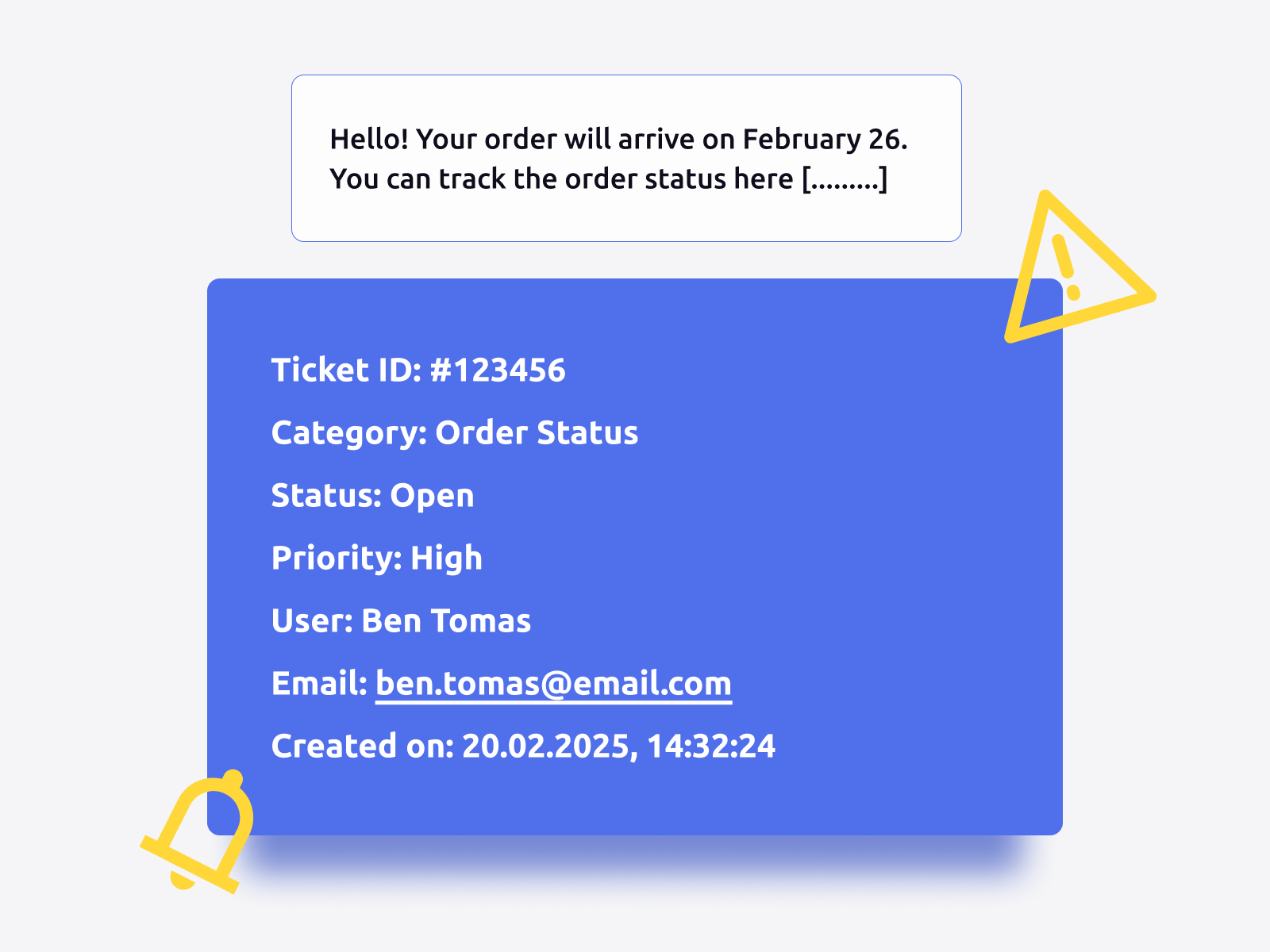Open the ben.tomas@email.com email link
Screen dimensions: 1270x952
click(553, 684)
